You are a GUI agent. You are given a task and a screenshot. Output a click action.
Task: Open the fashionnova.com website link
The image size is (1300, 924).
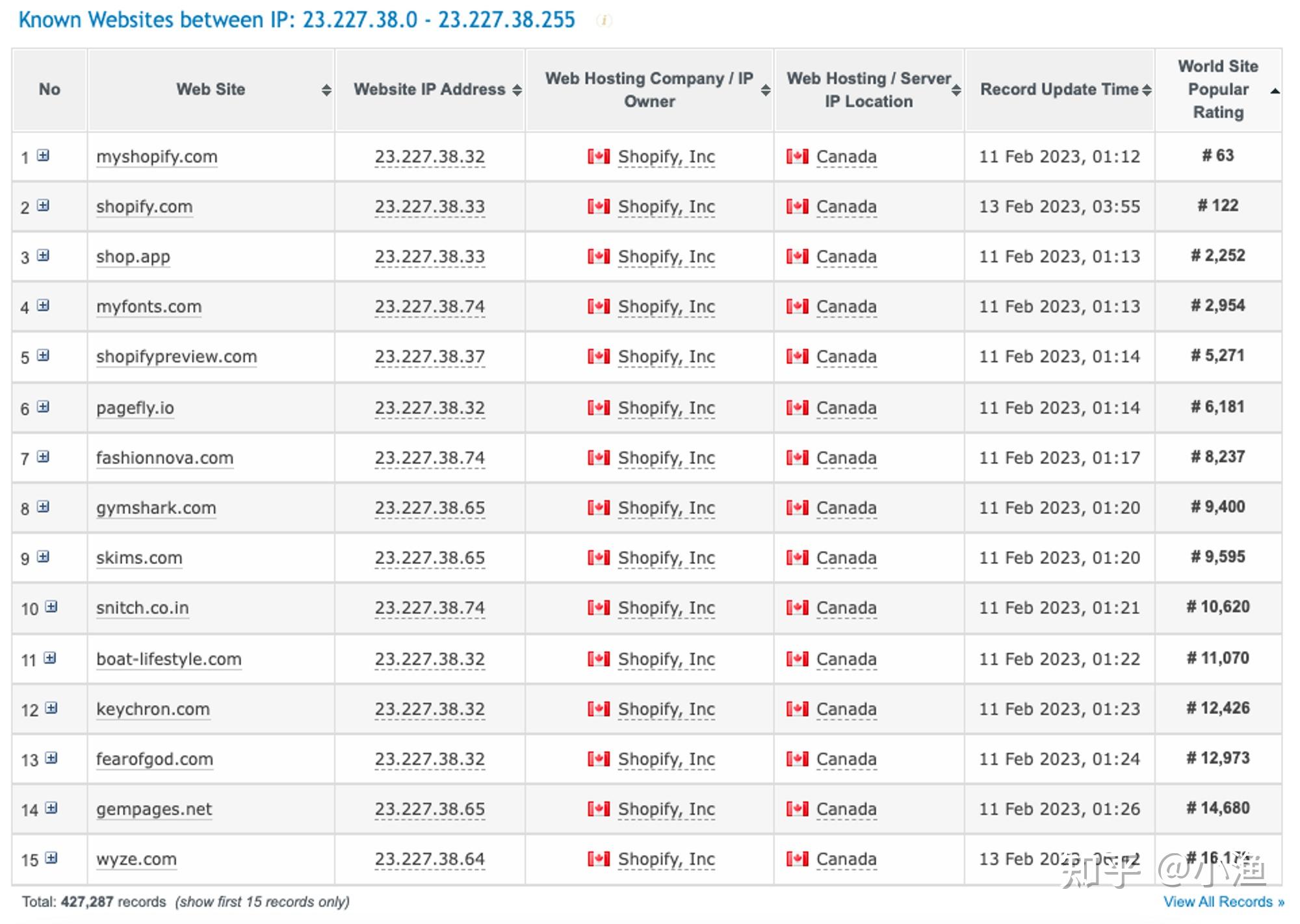click(164, 457)
